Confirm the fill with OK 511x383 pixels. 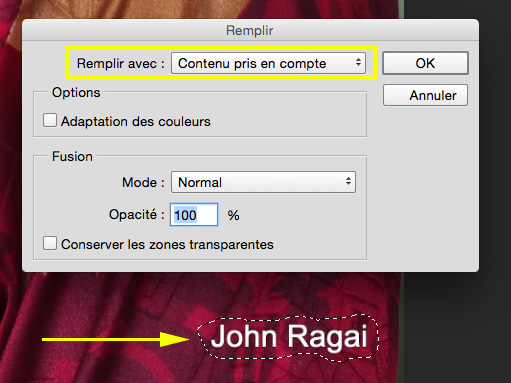tap(425, 63)
